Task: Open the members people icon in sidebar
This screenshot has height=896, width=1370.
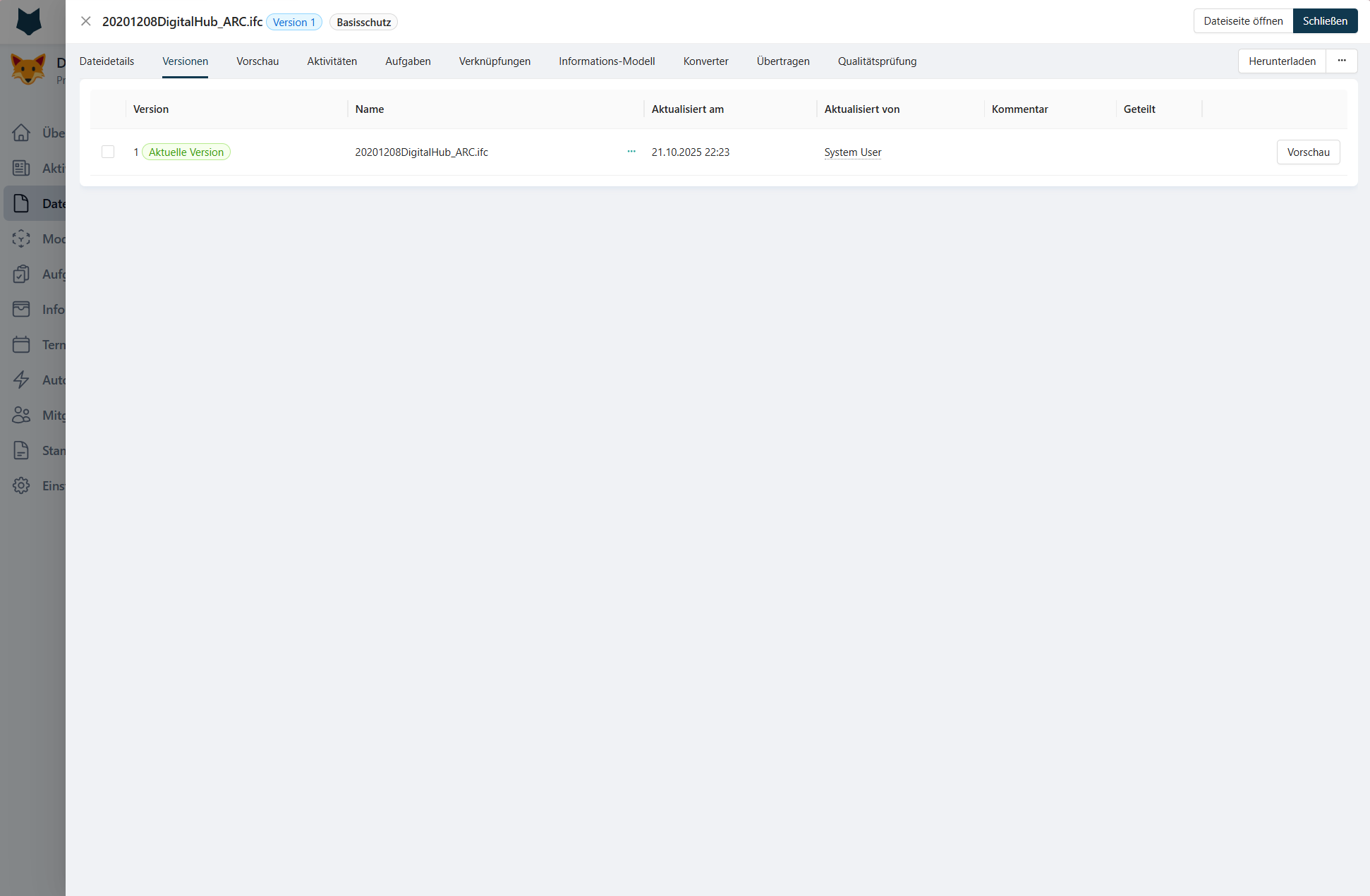Action: pyautogui.click(x=21, y=415)
